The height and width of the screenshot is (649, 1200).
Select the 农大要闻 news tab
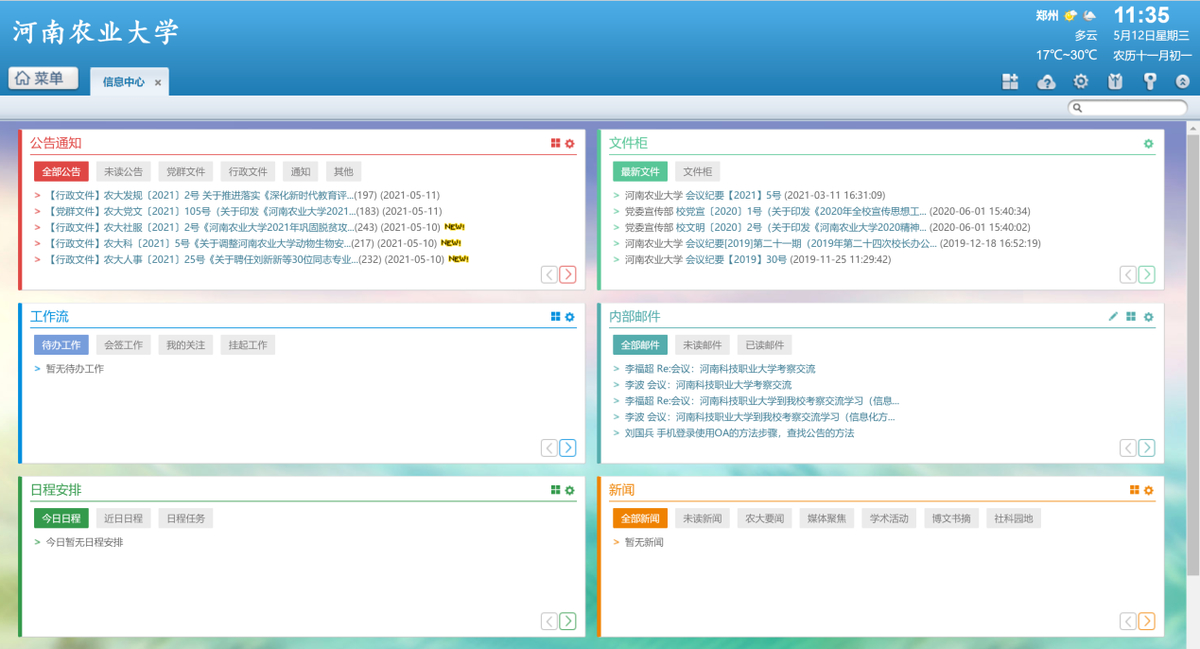coord(764,519)
